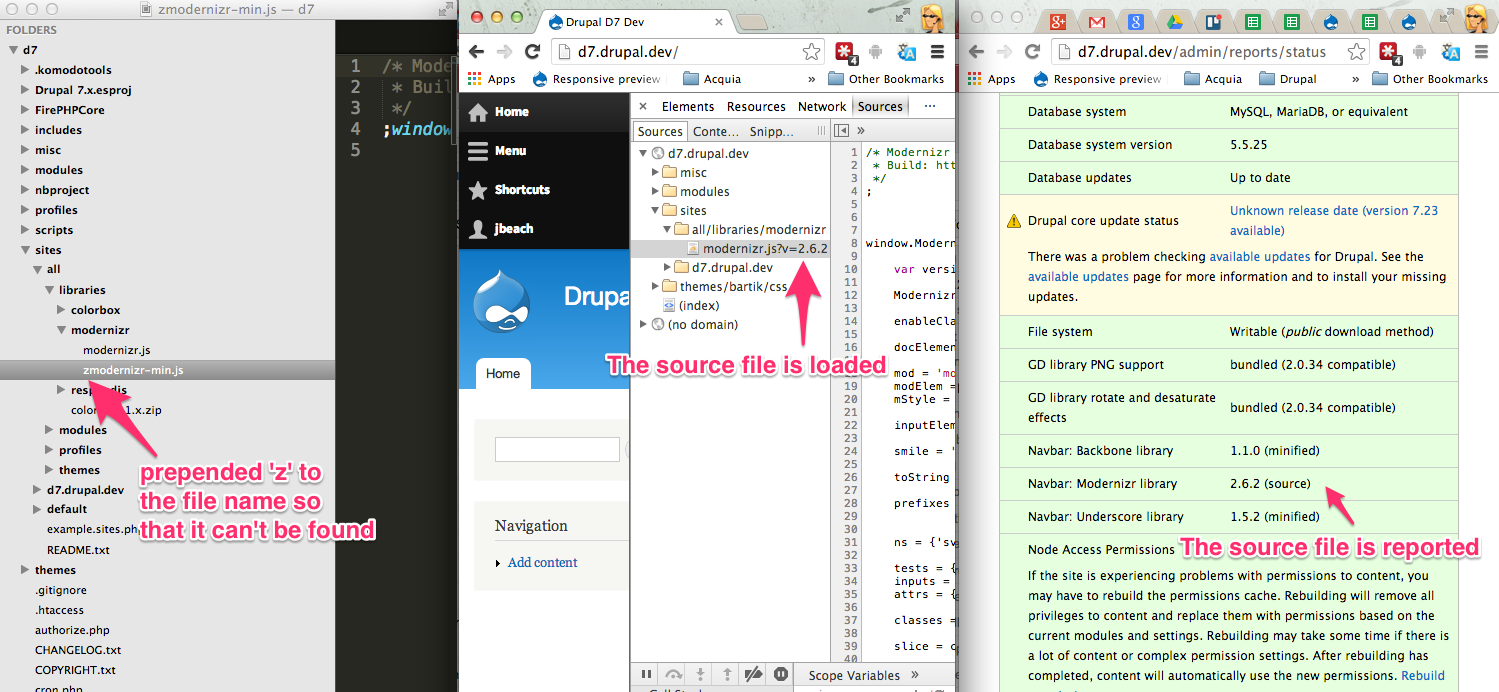Collapse sites folder in DevTools Sources tree
This screenshot has height=692, width=1499.
pos(656,211)
